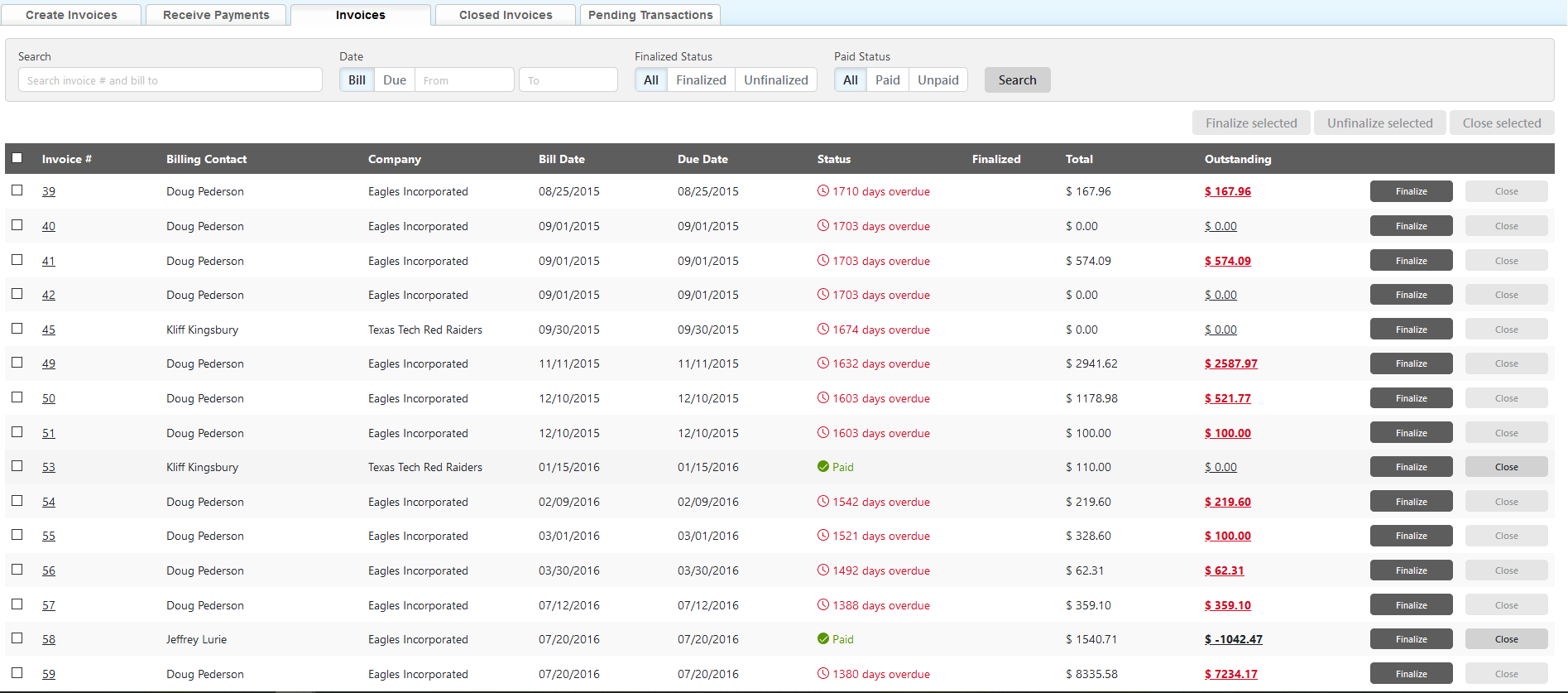Viewport: 1568px width, 693px height.
Task: Click the overdue clock icon for invoice 59
Action: (822, 674)
